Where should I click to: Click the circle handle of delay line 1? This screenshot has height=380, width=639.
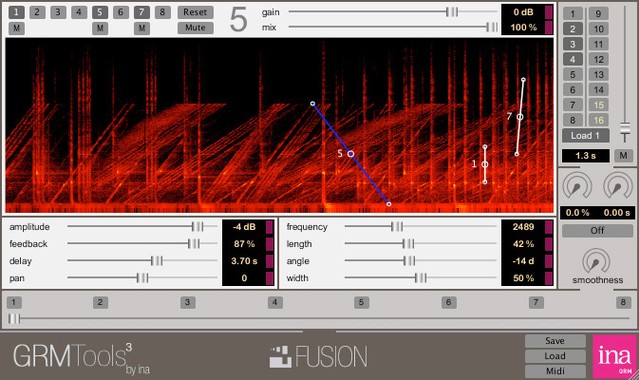[485, 164]
